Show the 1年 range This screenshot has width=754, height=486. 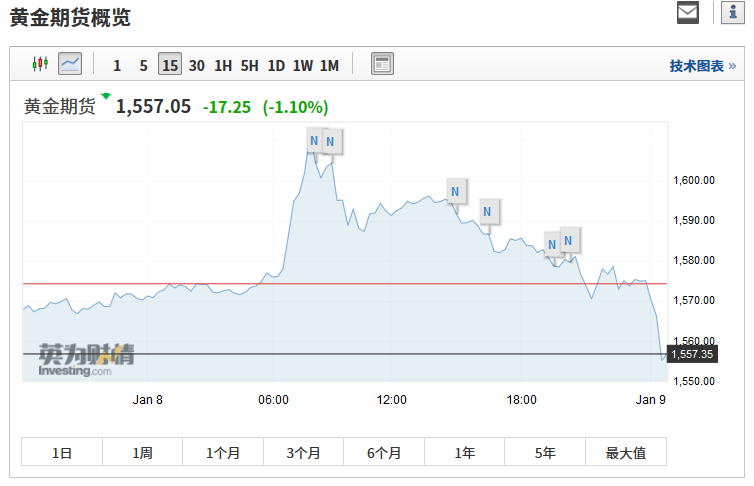point(465,453)
